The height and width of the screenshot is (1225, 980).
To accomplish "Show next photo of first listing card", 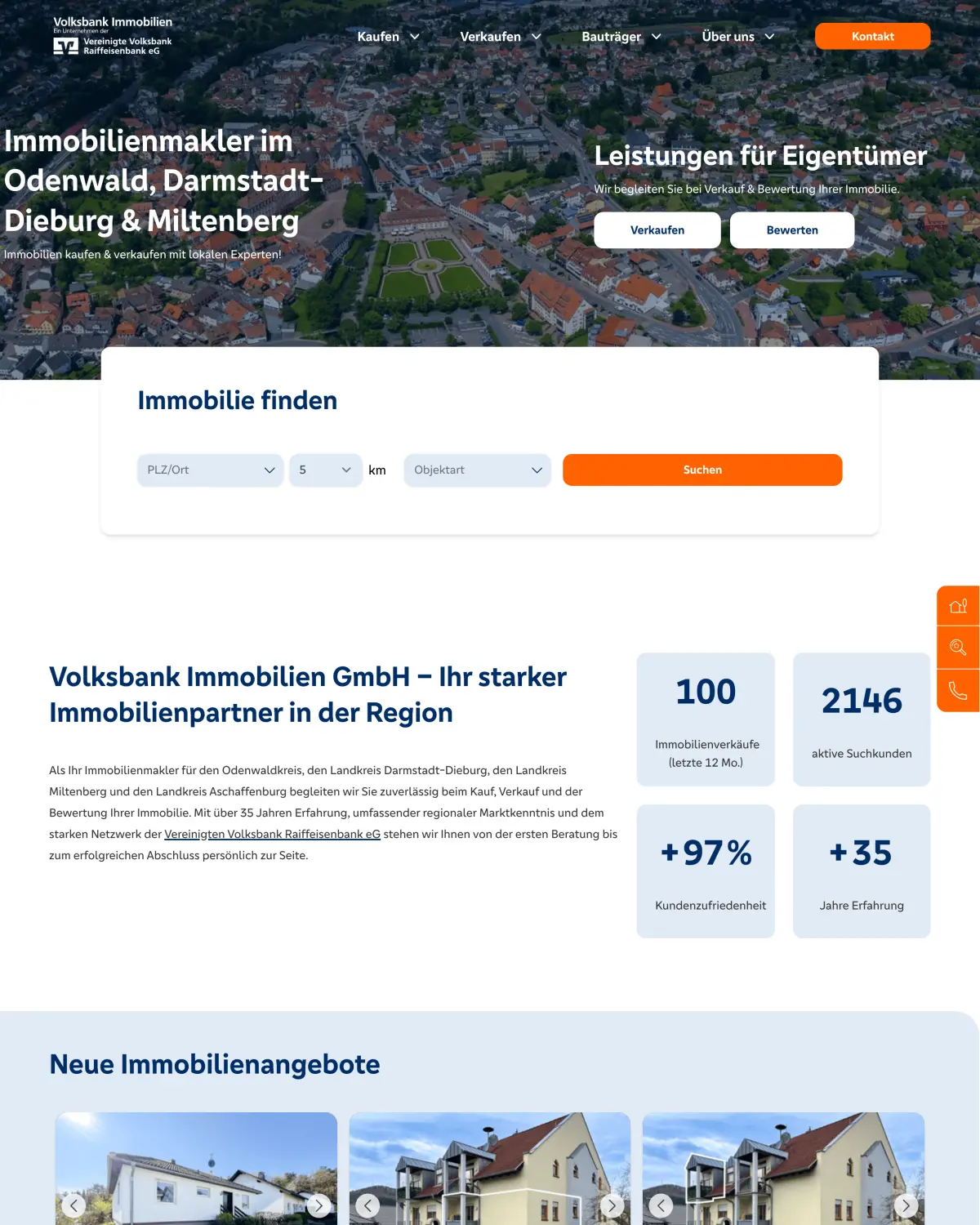I will click(x=318, y=1205).
